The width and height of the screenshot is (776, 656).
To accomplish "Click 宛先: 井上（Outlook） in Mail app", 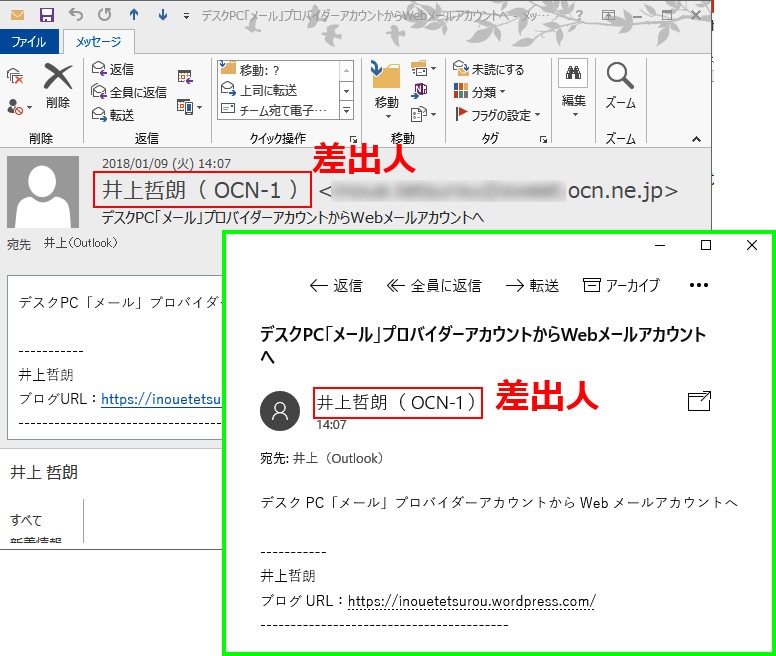I will coord(322,459).
